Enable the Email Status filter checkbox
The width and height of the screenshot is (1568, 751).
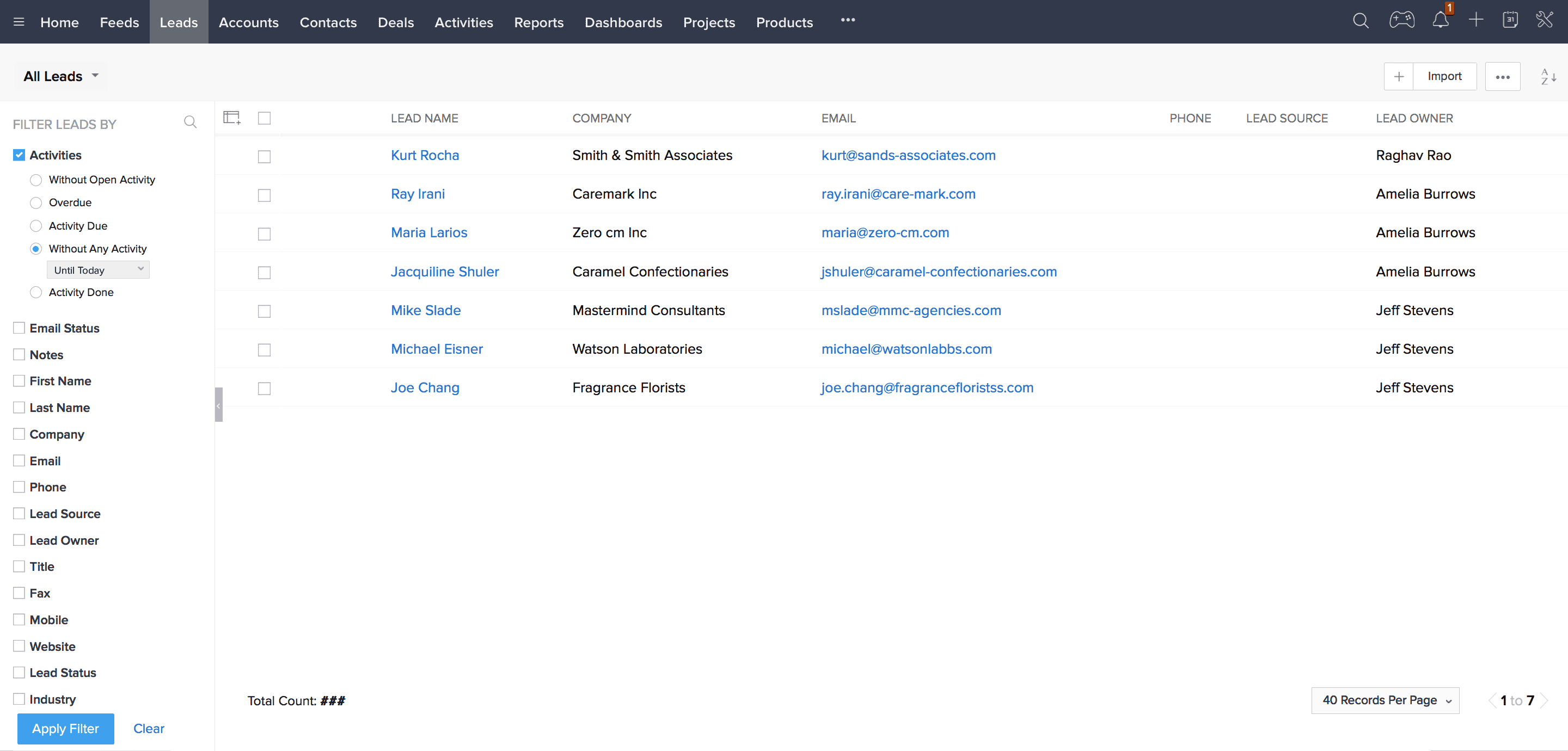(x=19, y=328)
